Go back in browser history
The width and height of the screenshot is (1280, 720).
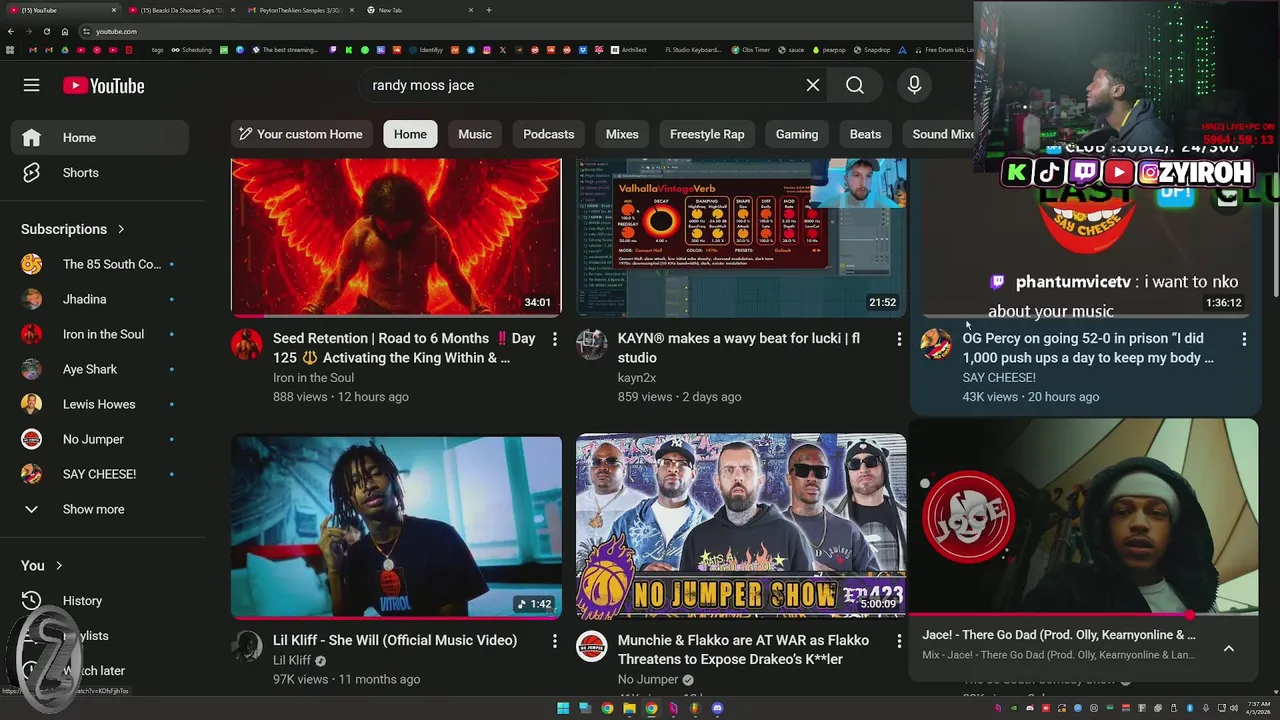point(11,31)
